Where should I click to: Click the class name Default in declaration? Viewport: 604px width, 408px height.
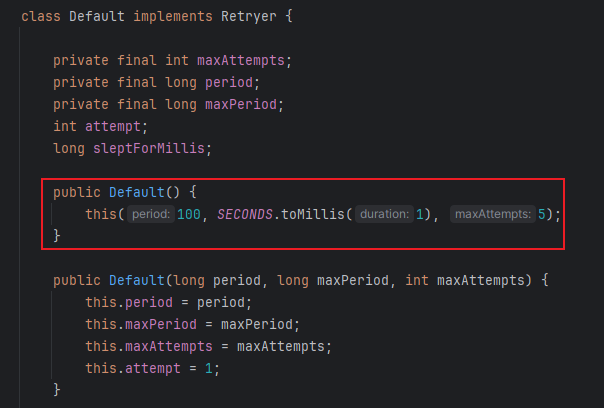[97, 17]
